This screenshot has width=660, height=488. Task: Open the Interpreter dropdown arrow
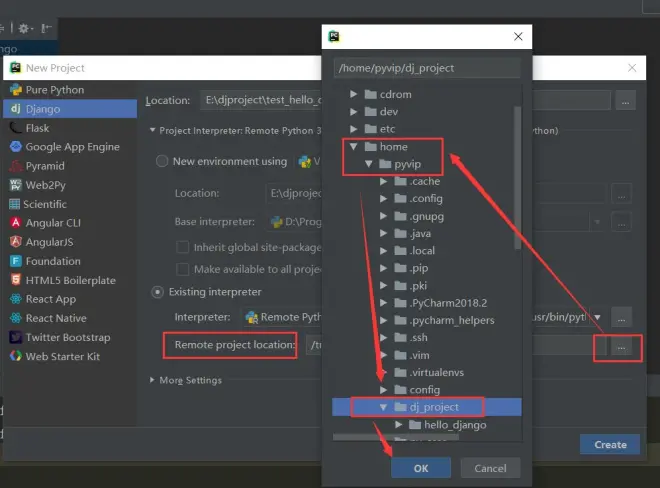(597, 317)
